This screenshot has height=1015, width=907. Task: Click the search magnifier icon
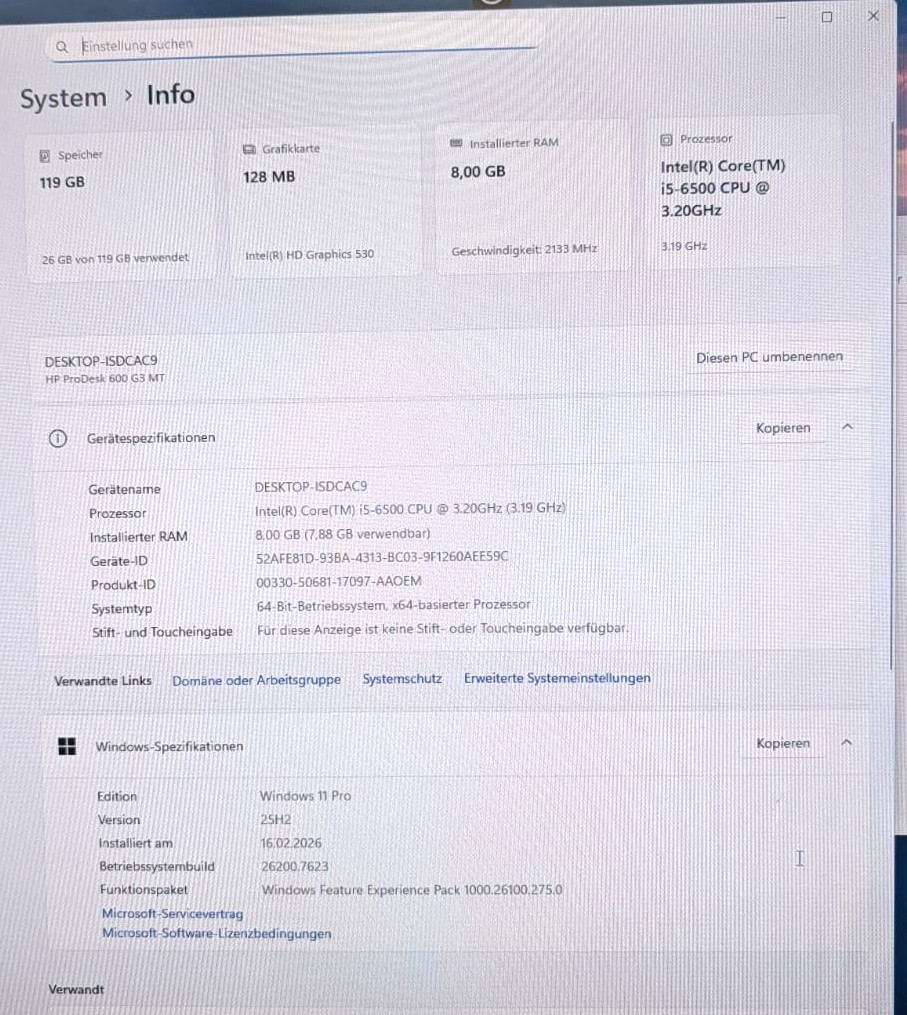coord(62,47)
